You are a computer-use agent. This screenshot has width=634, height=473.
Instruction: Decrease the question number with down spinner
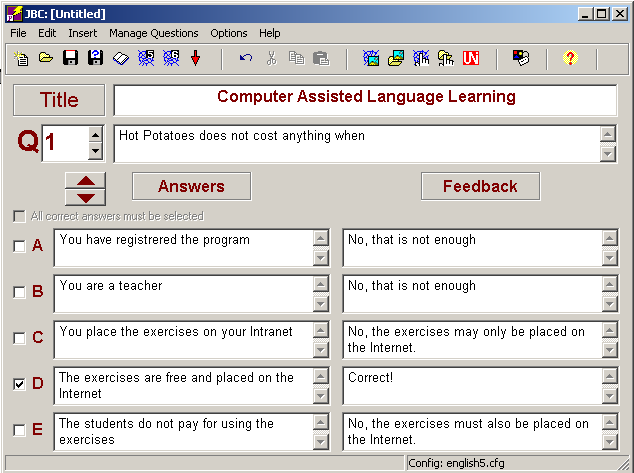[95, 151]
